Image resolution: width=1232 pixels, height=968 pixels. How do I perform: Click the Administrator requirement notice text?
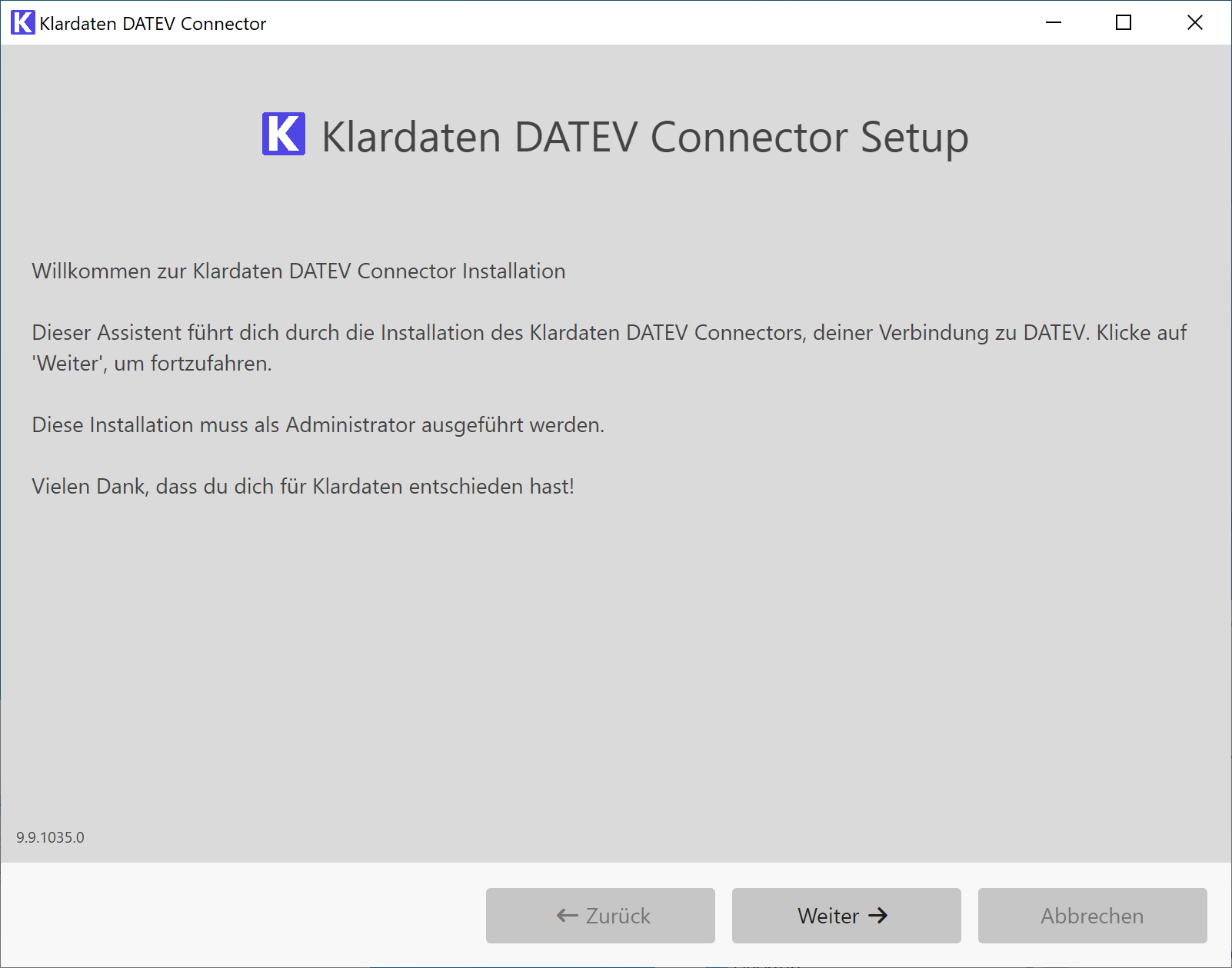coord(318,425)
